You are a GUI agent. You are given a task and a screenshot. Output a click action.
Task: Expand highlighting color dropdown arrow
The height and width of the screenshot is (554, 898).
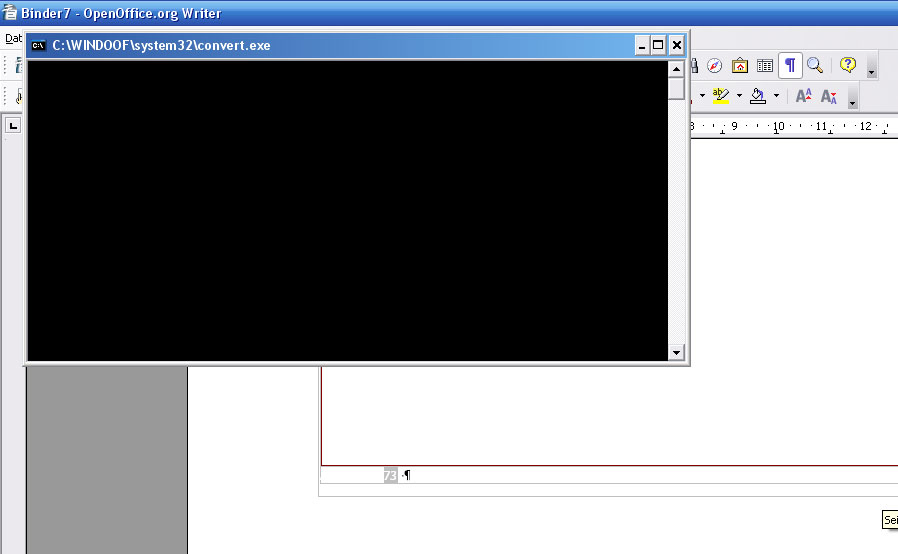pos(739,96)
